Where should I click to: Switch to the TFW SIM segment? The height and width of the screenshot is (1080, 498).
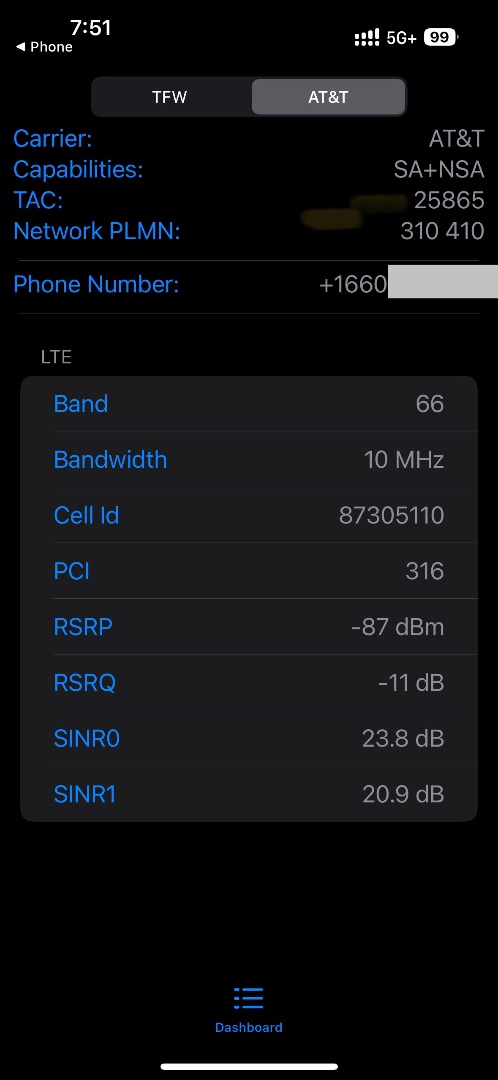pos(170,97)
